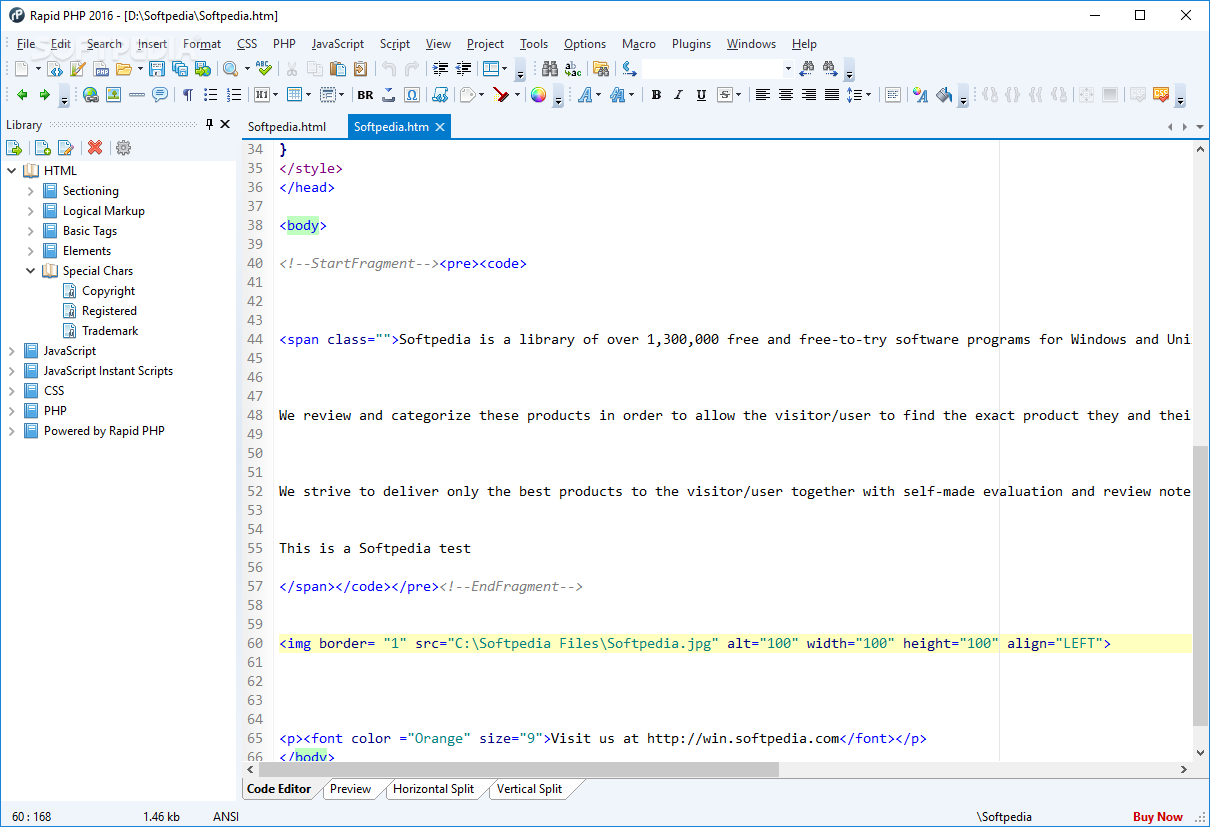Switch to the Preview tab

(350, 789)
